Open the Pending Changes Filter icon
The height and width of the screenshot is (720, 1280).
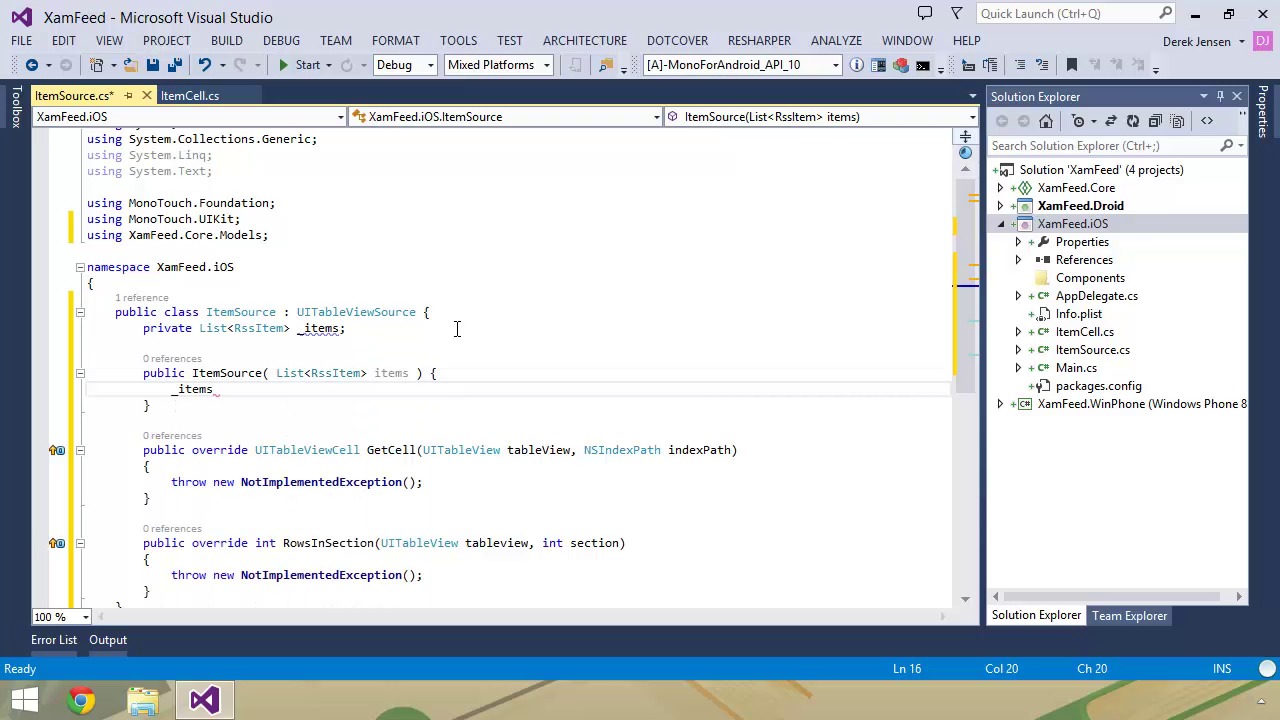(x=1078, y=121)
